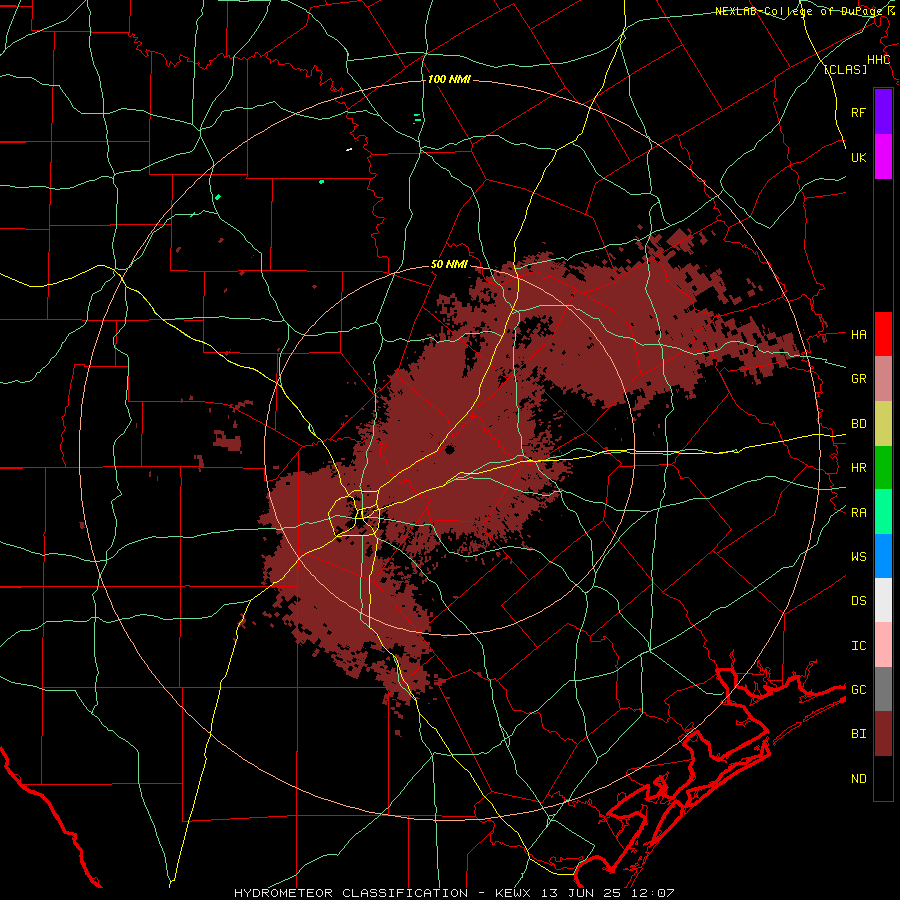Click the BI legend label
The height and width of the screenshot is (900, 900).
858,734
